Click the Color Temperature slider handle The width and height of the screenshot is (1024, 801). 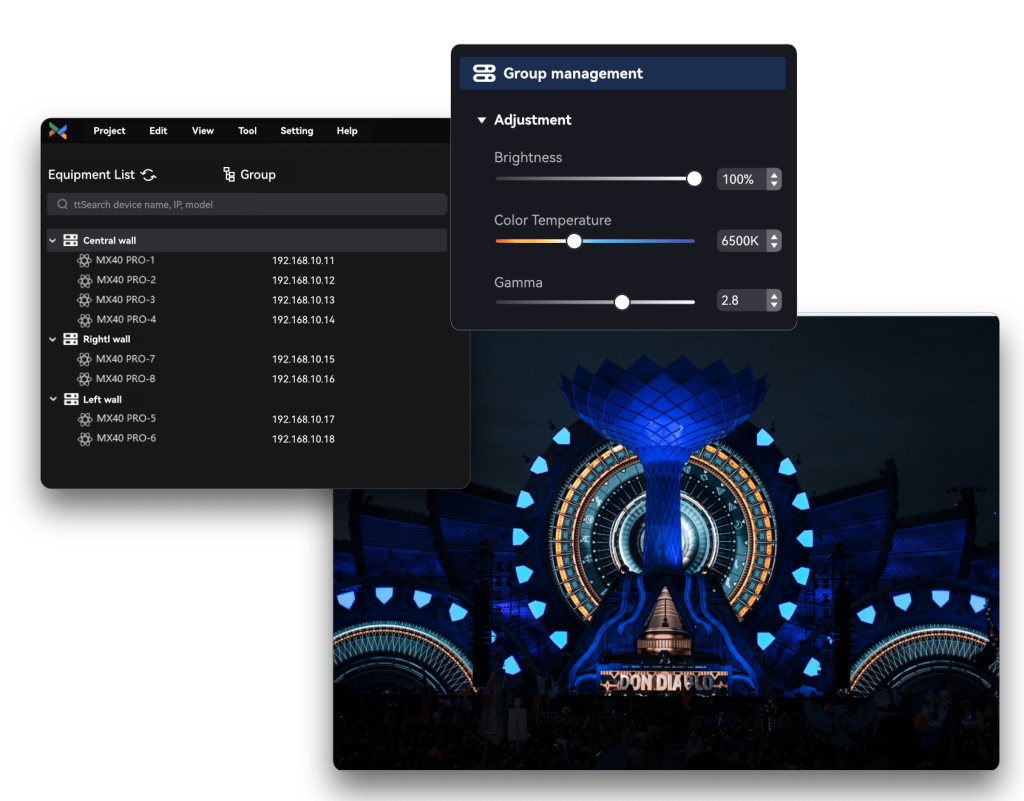coord(574,241)
